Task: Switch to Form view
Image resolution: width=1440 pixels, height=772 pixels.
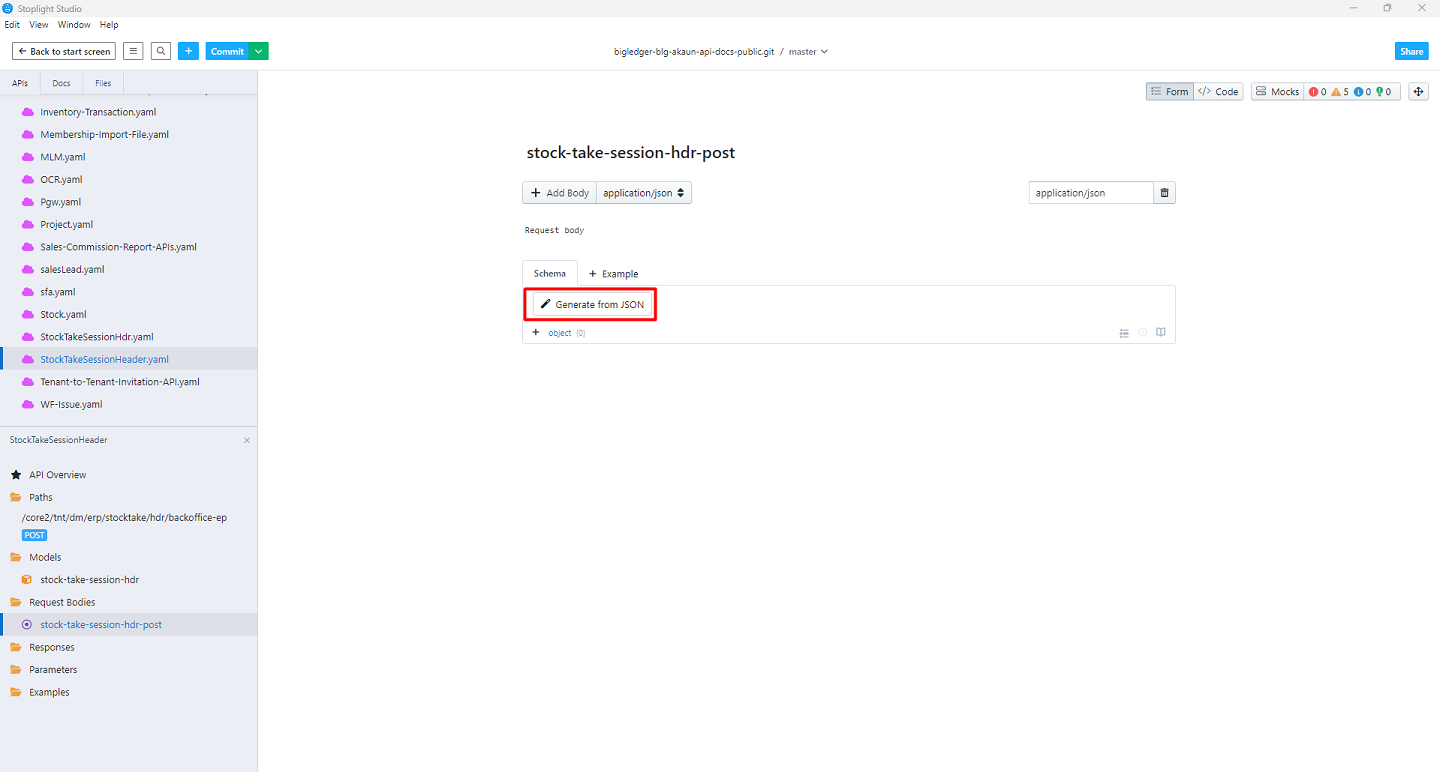Action: [x=1168, y=91]
